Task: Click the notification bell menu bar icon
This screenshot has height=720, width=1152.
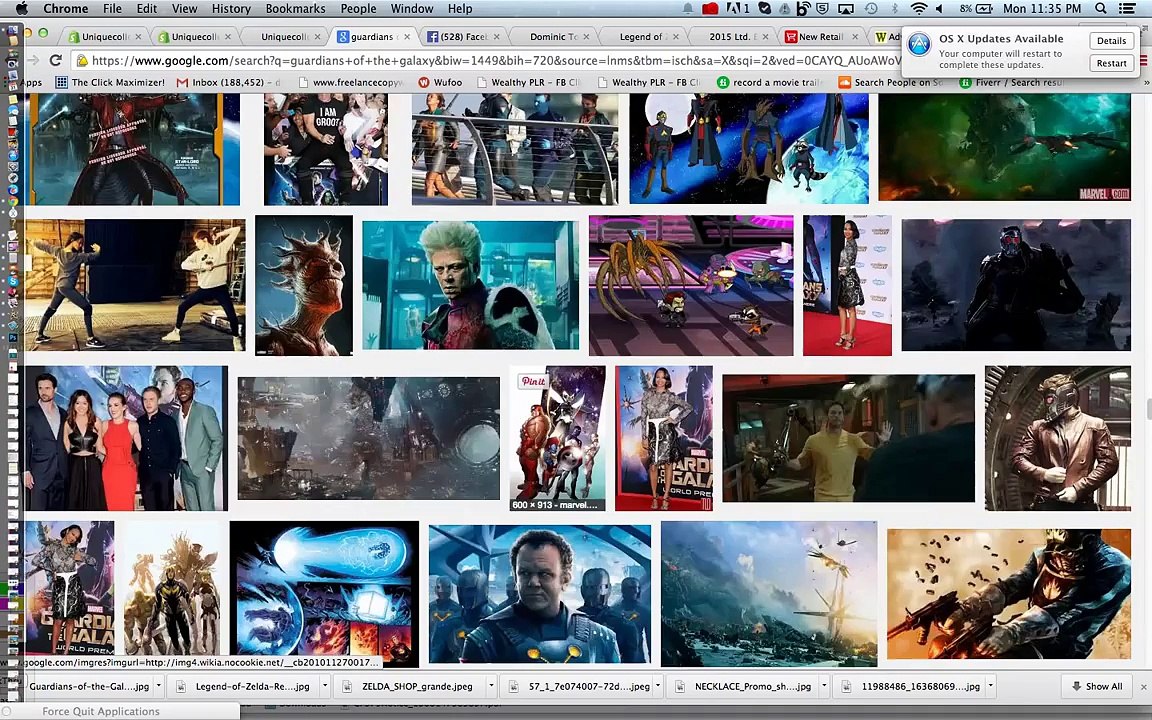Action: click(x=688, y=9)
